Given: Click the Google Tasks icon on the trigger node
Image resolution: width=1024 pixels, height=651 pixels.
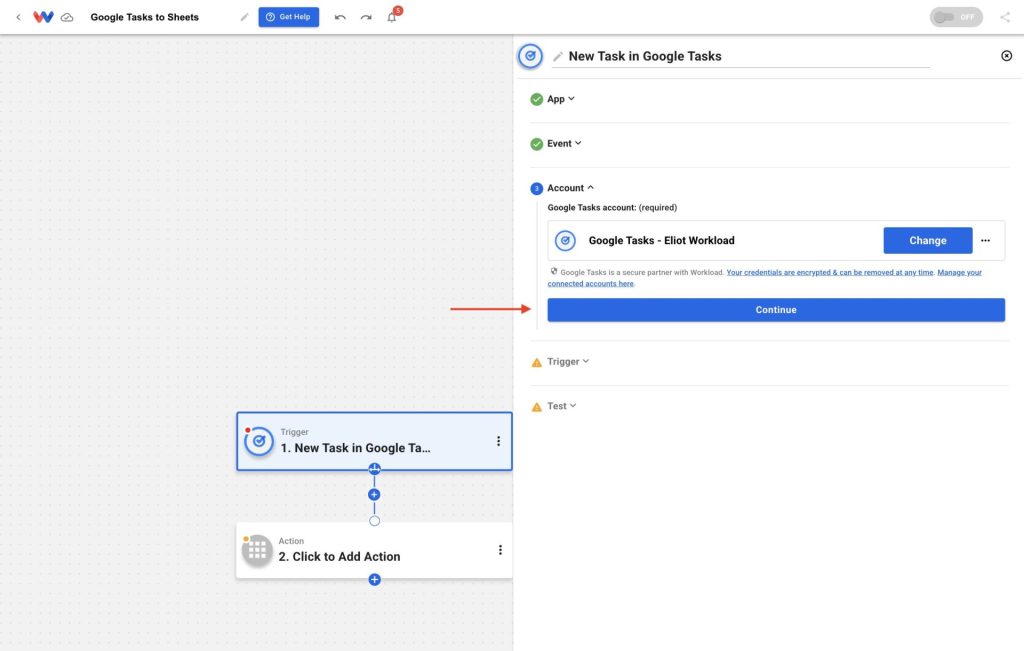Looking at the screenshot, I should (x=259, y=441).
